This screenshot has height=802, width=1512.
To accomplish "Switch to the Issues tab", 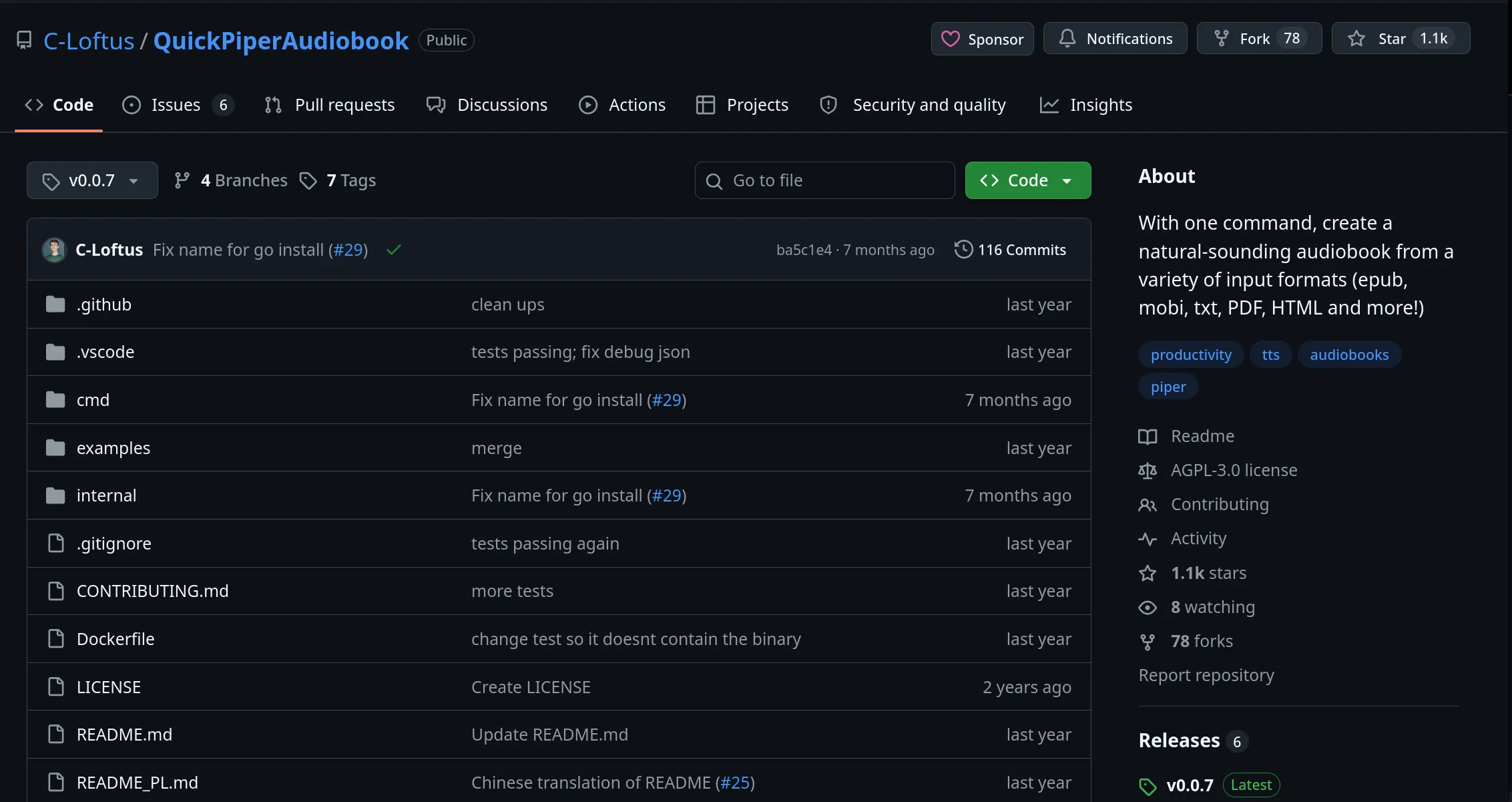I will 178,105.
